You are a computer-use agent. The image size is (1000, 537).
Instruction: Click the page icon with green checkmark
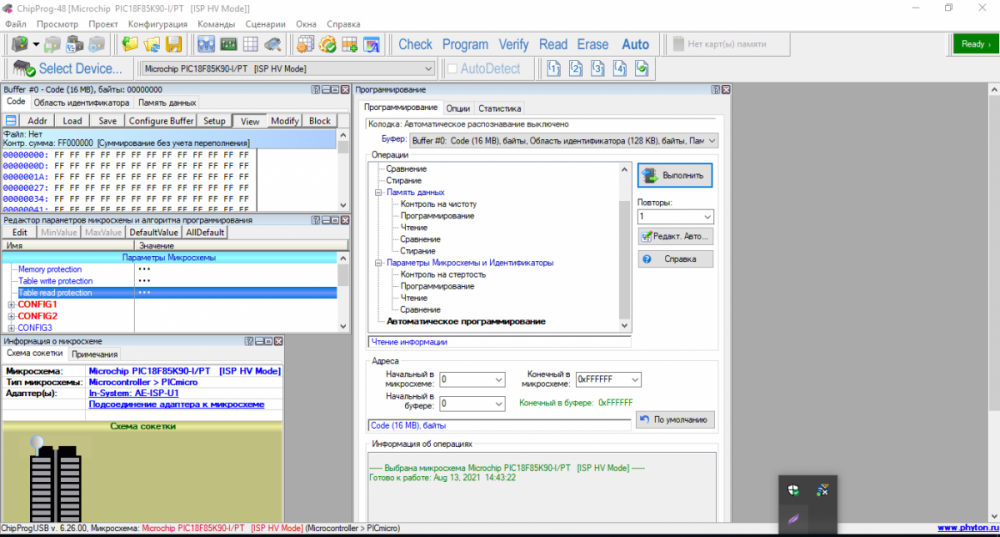coord(641,68)
